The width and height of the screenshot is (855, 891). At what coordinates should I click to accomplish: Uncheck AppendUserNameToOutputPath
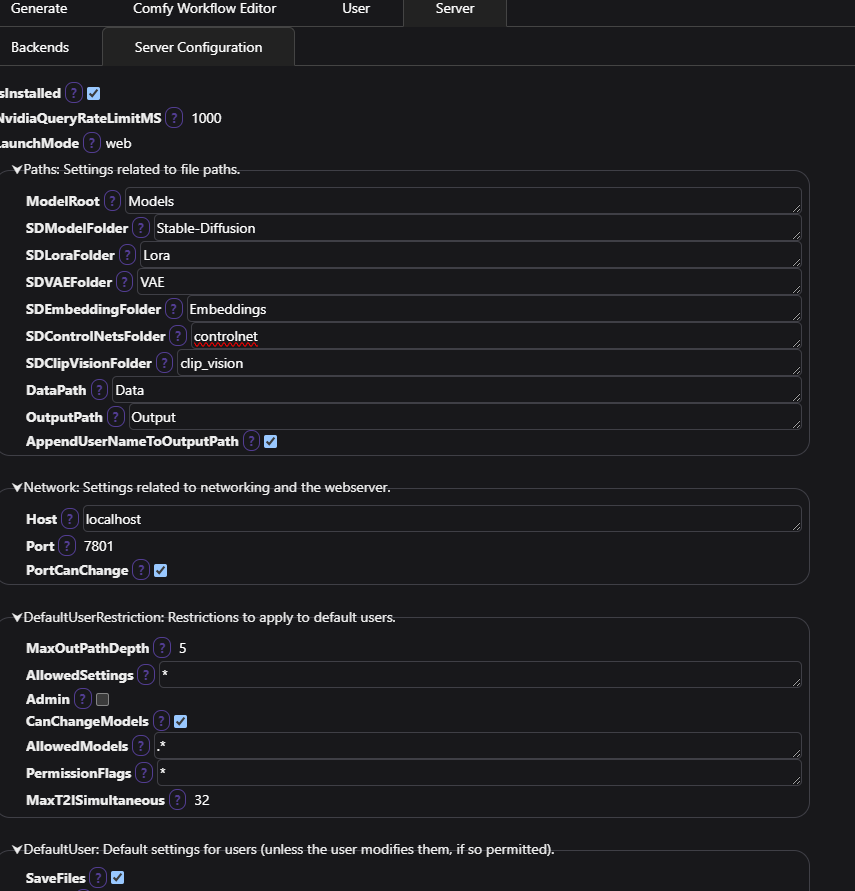[270, 440]
